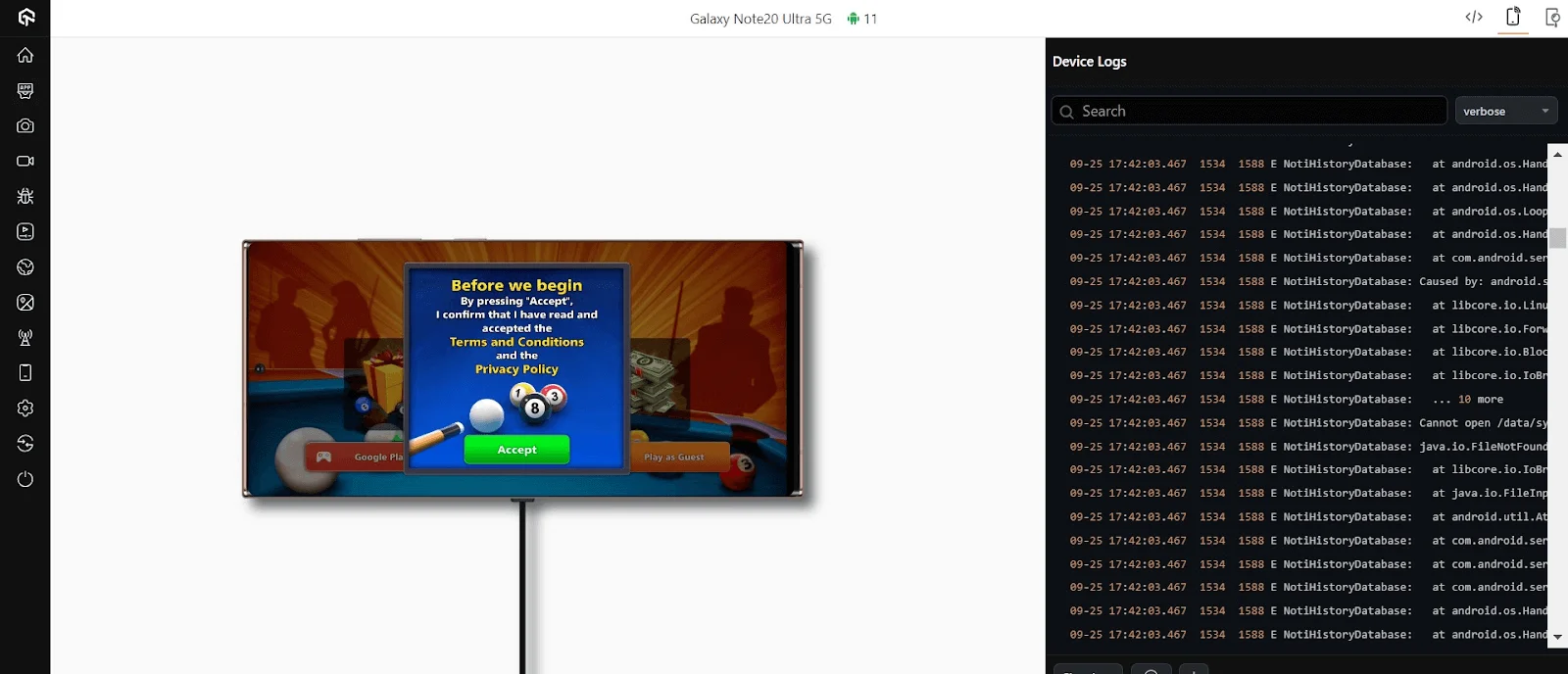Viewport: 1568px width, 674px height.
Task: Take a screenshot with the camera icon
Action: [25, 125]
